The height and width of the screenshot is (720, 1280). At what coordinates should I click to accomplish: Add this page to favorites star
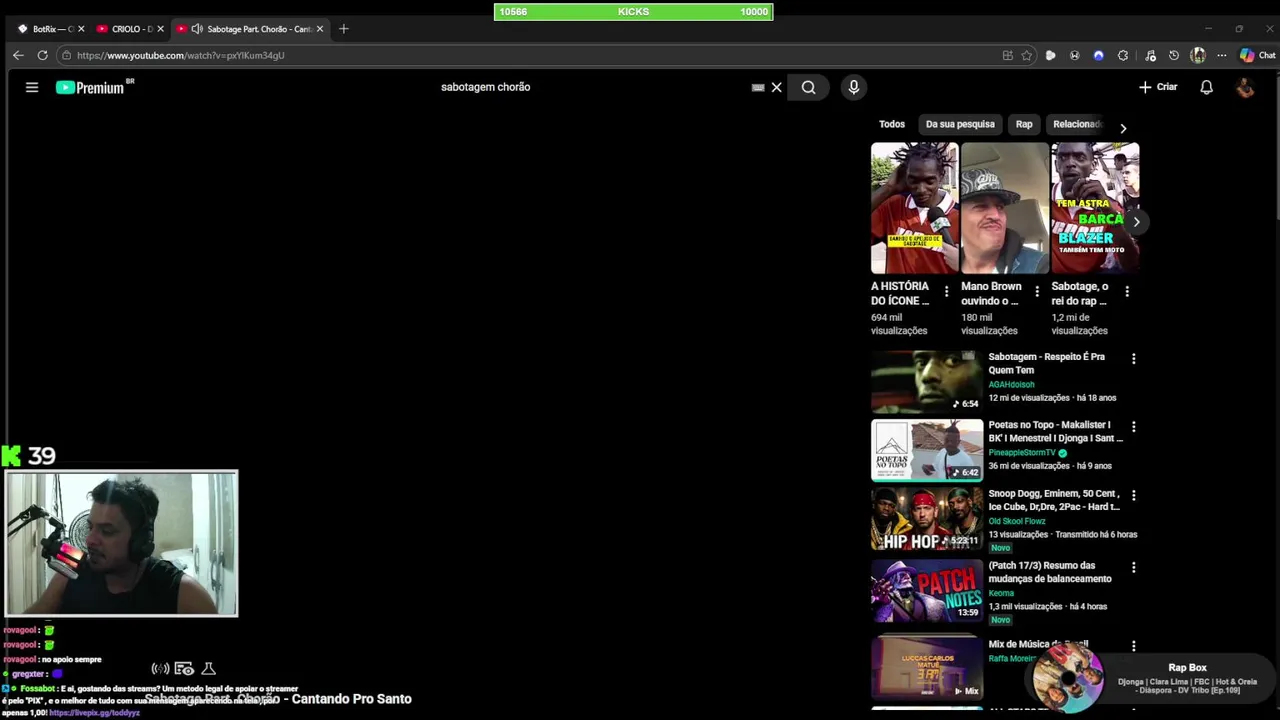click(x=1026, y=55)
